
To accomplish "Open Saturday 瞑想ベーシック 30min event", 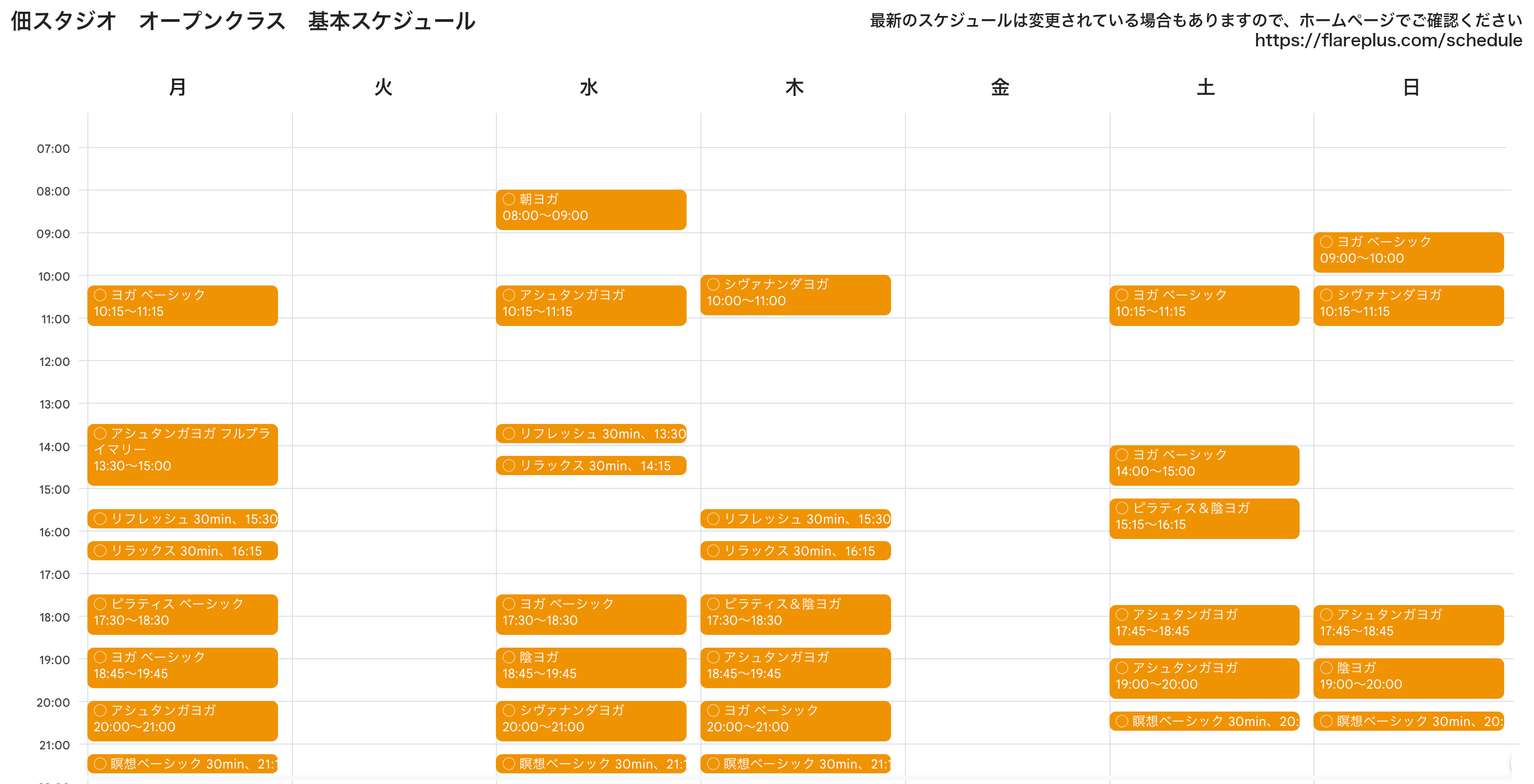I will pos(1204,721).
